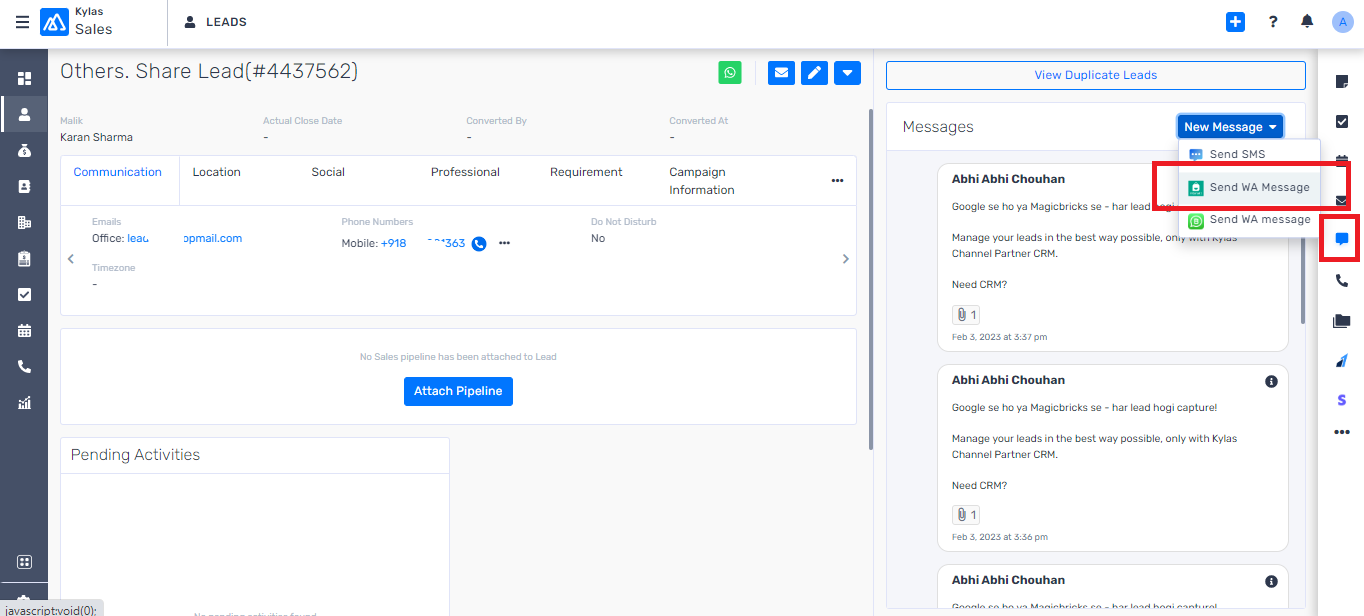Image resolution: width=1364 pixels, height=616 pixels.
Task: Open email compose via envelope icon
Action: [x=781, y=72]
